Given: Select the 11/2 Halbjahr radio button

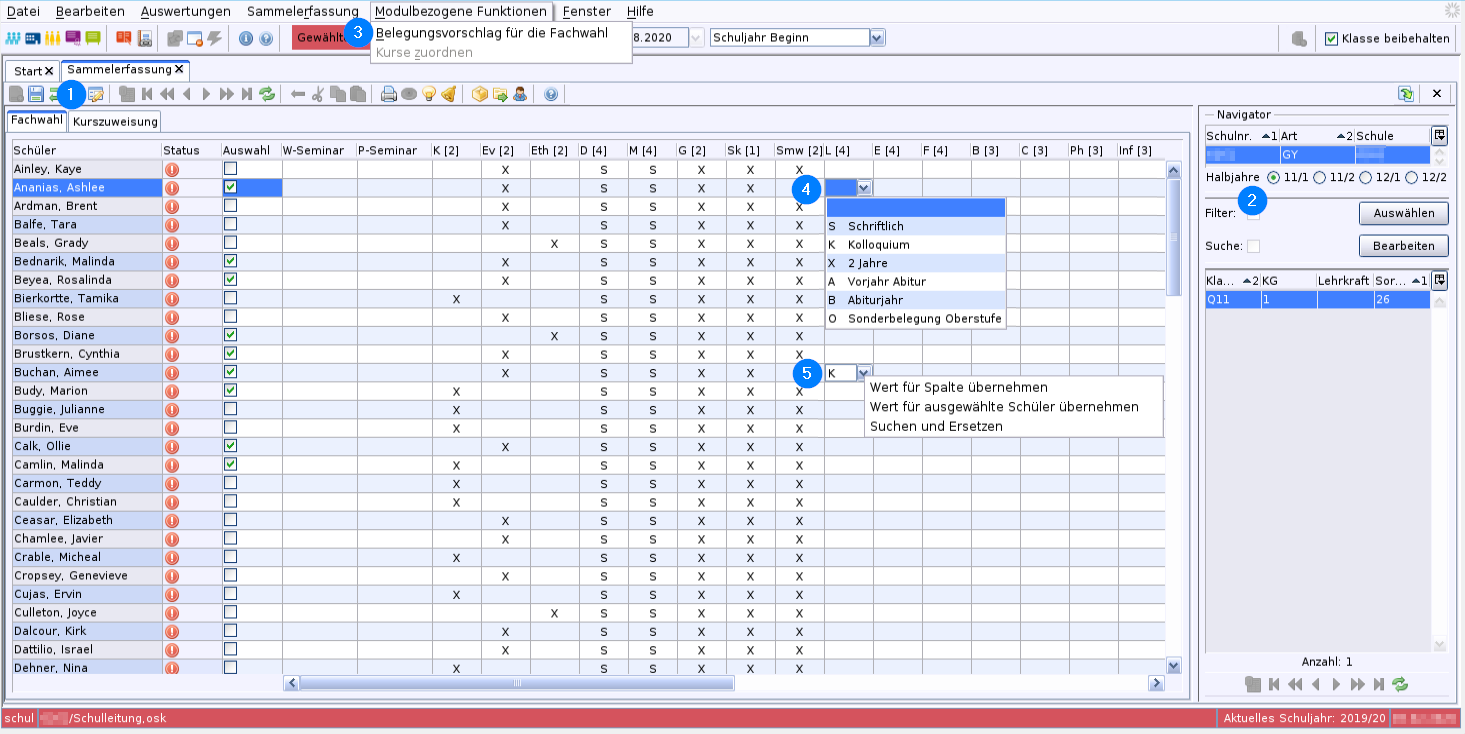Looking at the screenshot, I should (1320, 177).
